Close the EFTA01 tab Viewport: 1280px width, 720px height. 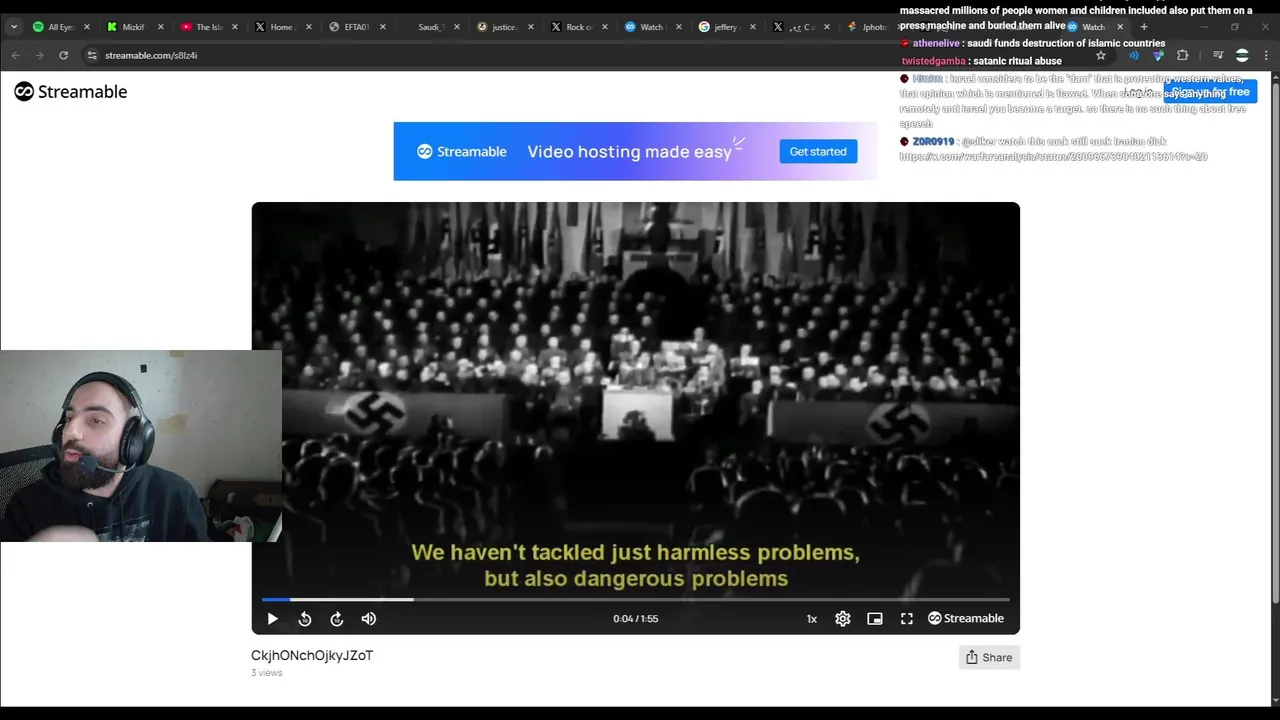click(383, 27)
